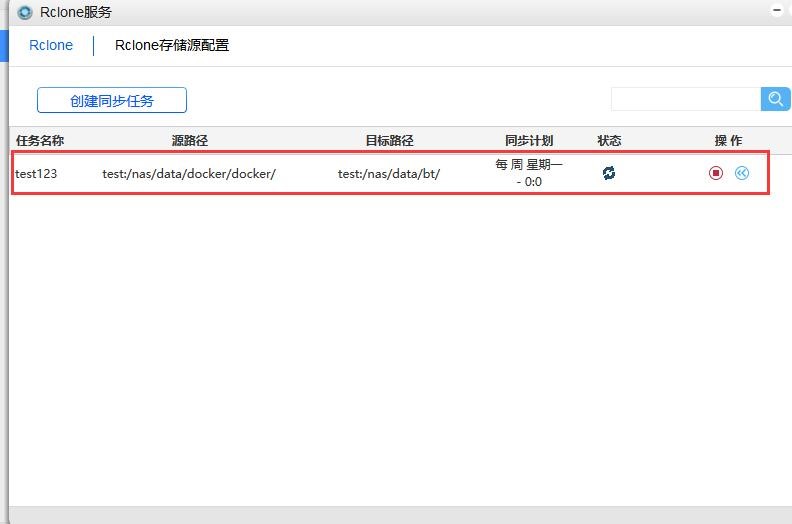Viewport: 792px width, 524px height.
Task: Click the 目标路径 column header
Action: [389, 140]
